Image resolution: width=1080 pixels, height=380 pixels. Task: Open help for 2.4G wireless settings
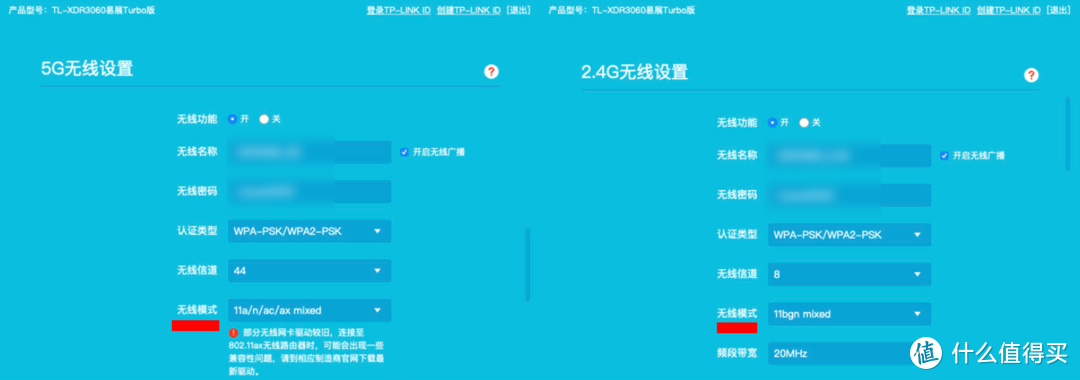(1031, 75)
